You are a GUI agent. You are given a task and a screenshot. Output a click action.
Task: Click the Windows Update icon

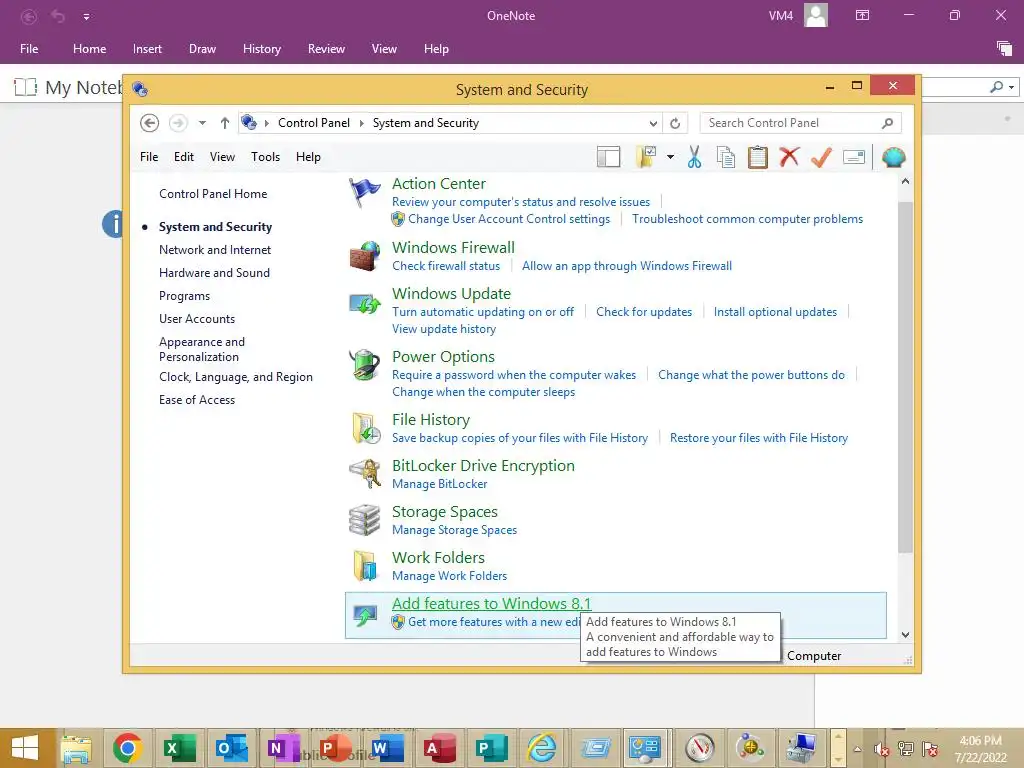(x=364, y=304)
